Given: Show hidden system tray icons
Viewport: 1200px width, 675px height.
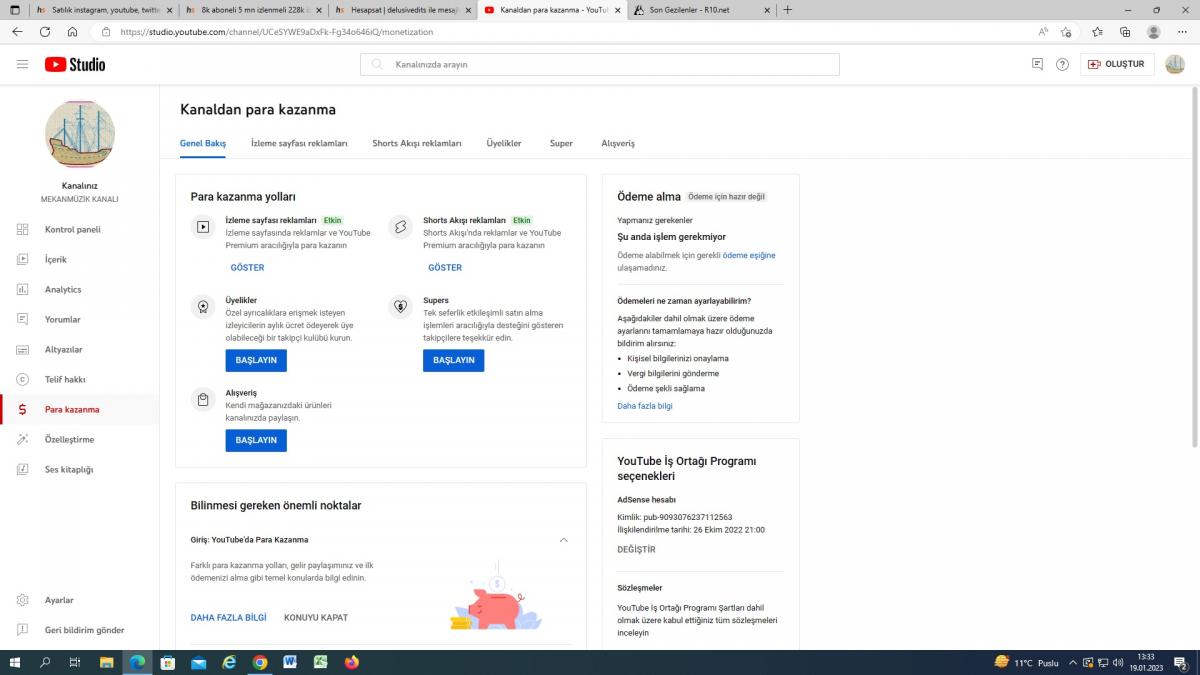Looking at the screenshot, I should 1074,662.
